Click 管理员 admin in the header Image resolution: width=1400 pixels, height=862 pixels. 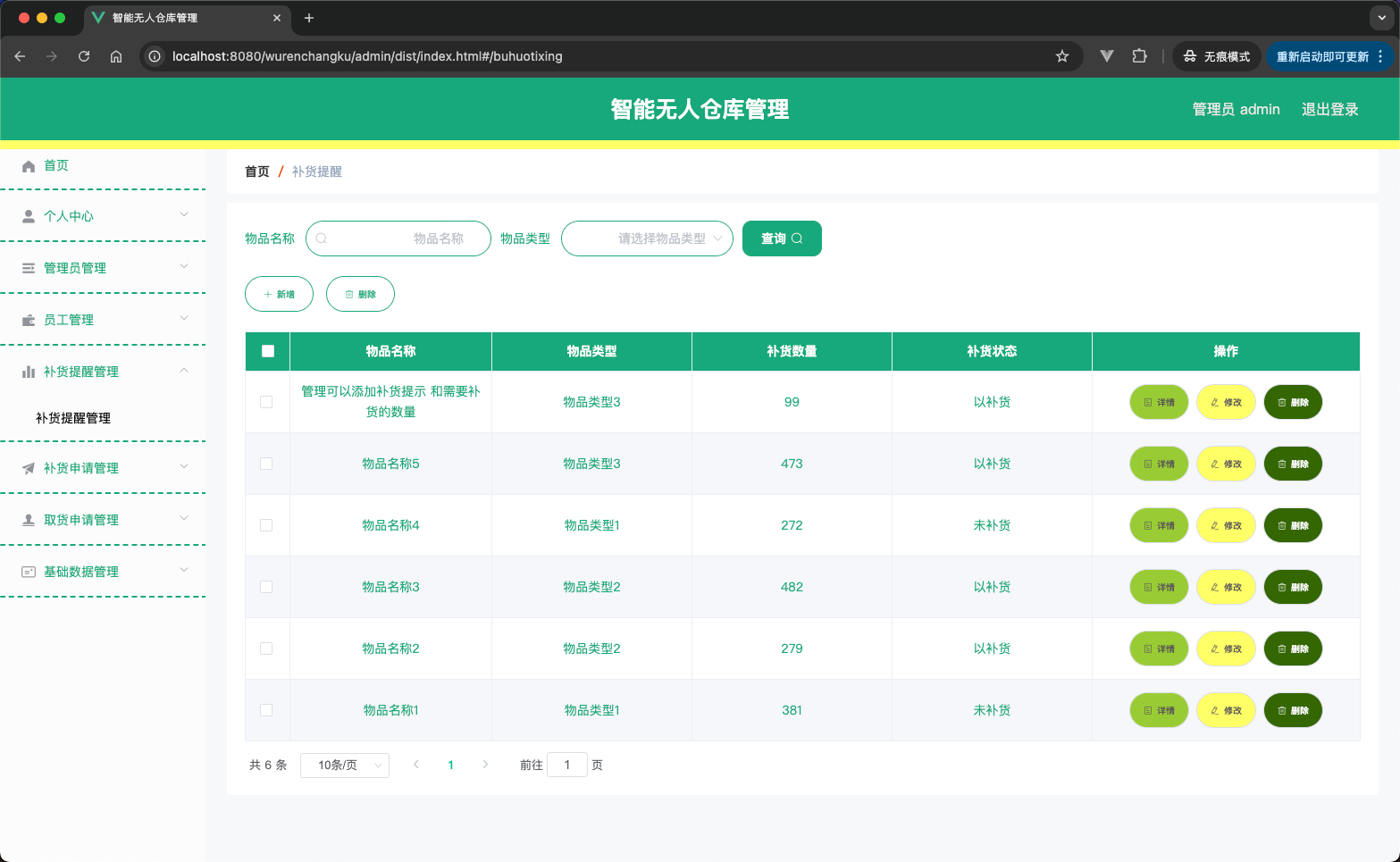point(1236,109)
